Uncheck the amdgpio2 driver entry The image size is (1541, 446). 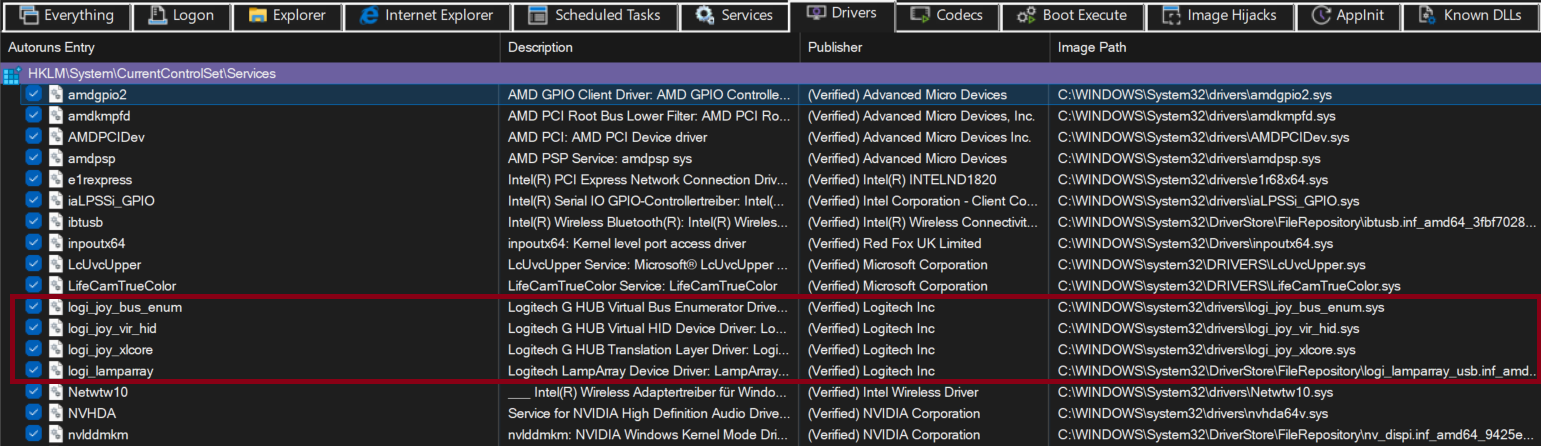(34, 94)
